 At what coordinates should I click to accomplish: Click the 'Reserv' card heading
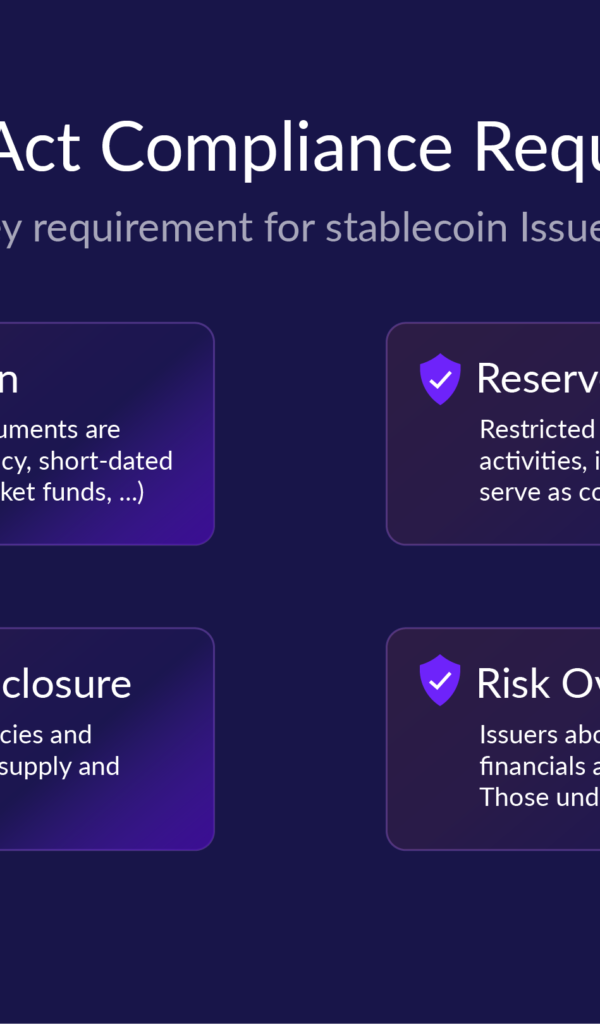pos(538,379)
